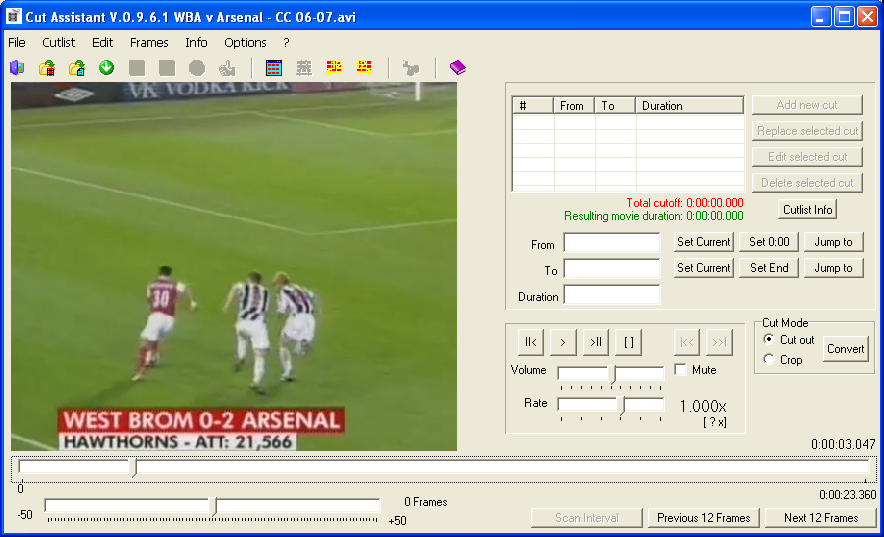Click the Cutlist Info button
Viewport: 884px width, 537px height.
point(807,209)
